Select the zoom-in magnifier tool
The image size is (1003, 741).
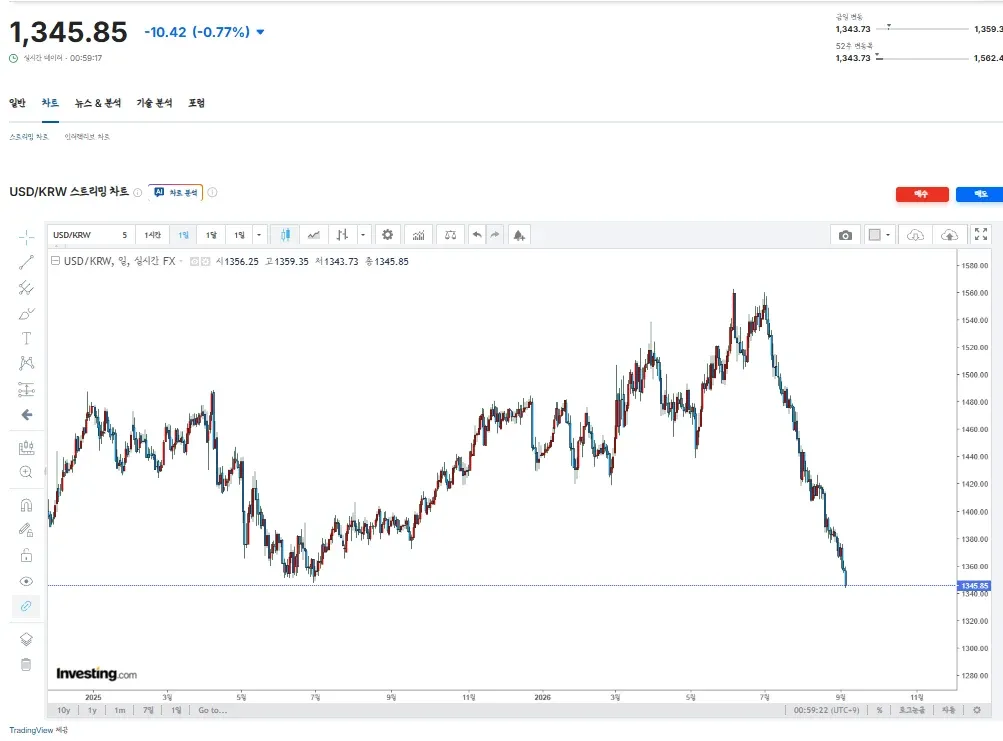26,472
